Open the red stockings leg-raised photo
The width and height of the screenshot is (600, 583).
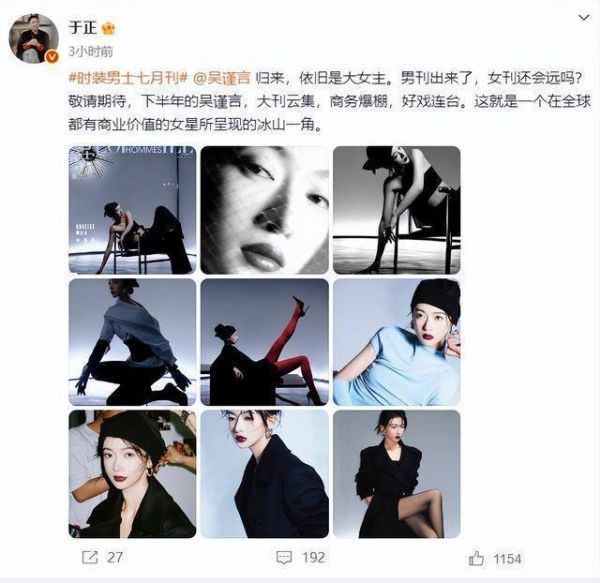pos(265,342)
